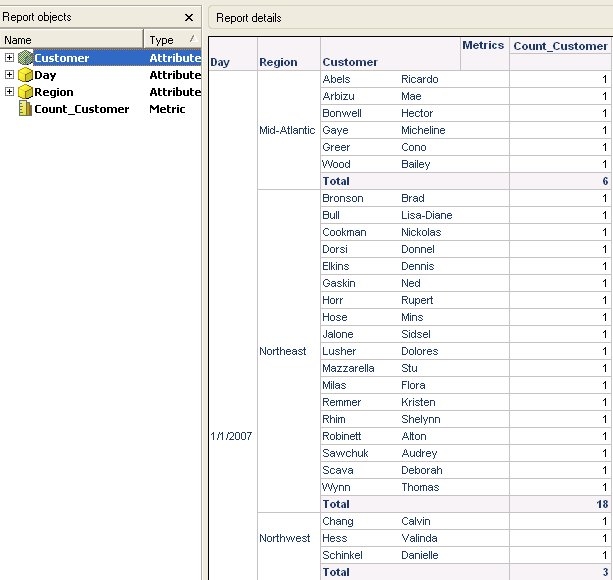Click the Count_Customer grid column header
The width and height of the screenshot is (613, 580).
[x=560, y=46]
